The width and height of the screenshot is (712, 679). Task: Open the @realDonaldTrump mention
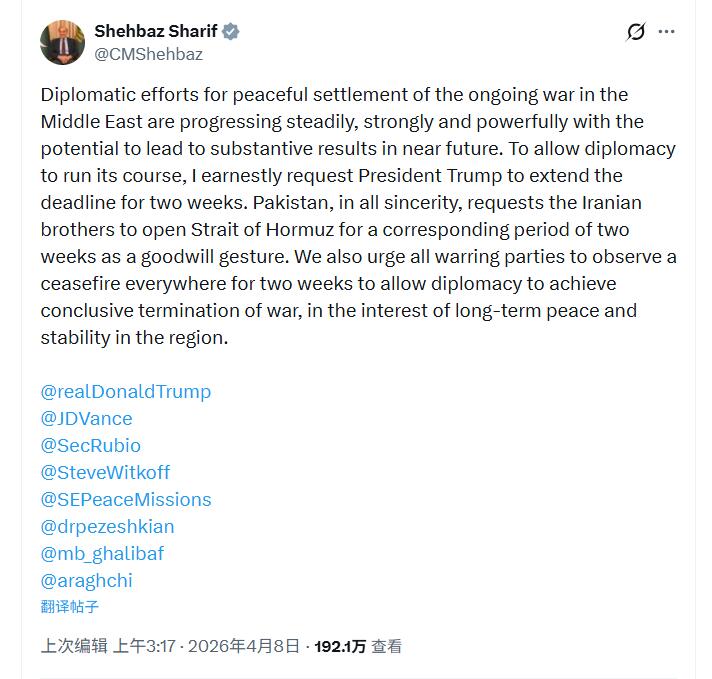click(x=126, y=392)
